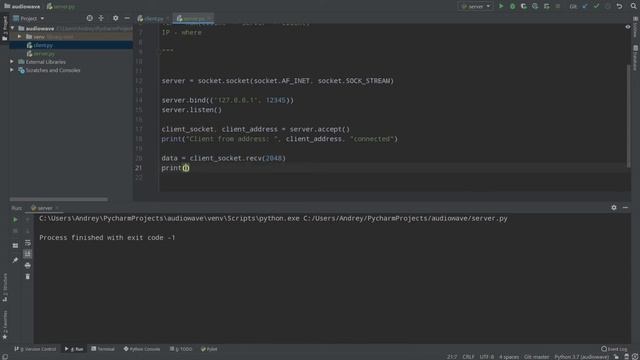Image resolution: width=640 pixels, height=360 pixels.
Task: Pin the Run tab with pin icon
Action: pyautogui.click(x=15, y=260)
